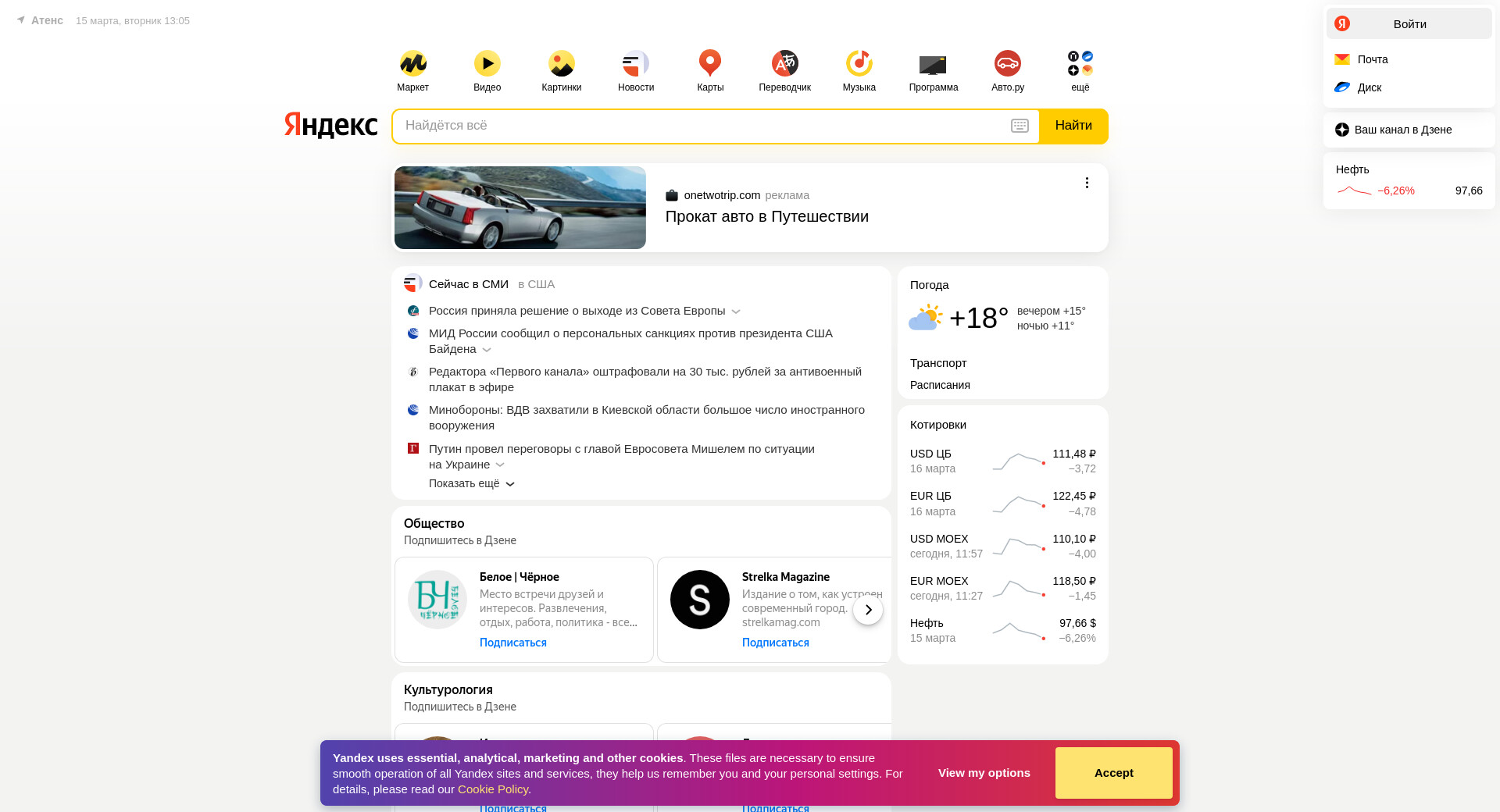This screenshot has height=812, width=1500.
Task: Open the Нефть row in Котировки
Action: coord(1003,631)
